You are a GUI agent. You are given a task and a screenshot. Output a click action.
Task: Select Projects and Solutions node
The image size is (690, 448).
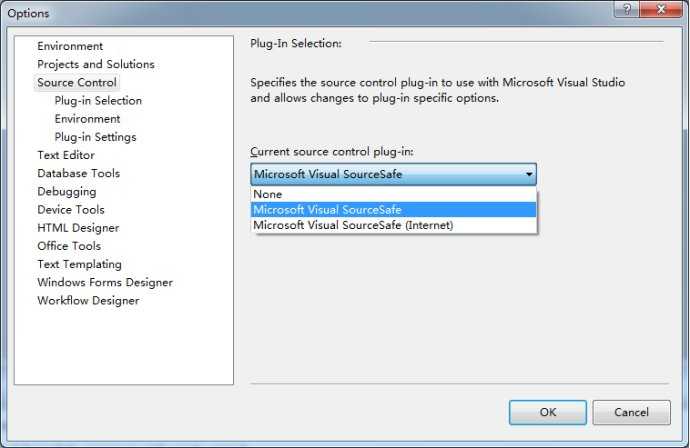(x=96, y=64)
